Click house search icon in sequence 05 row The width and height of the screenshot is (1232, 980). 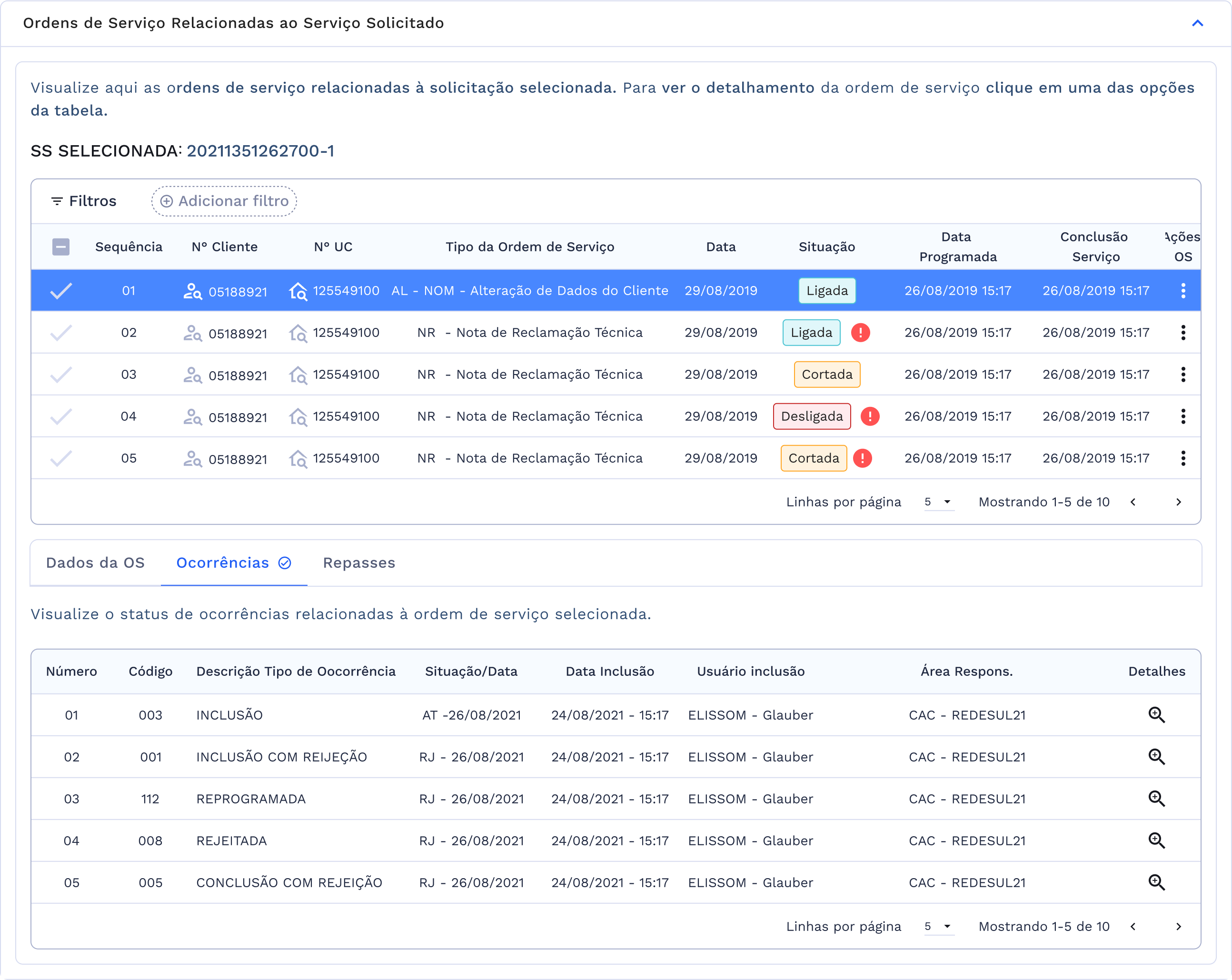[298, 458]
